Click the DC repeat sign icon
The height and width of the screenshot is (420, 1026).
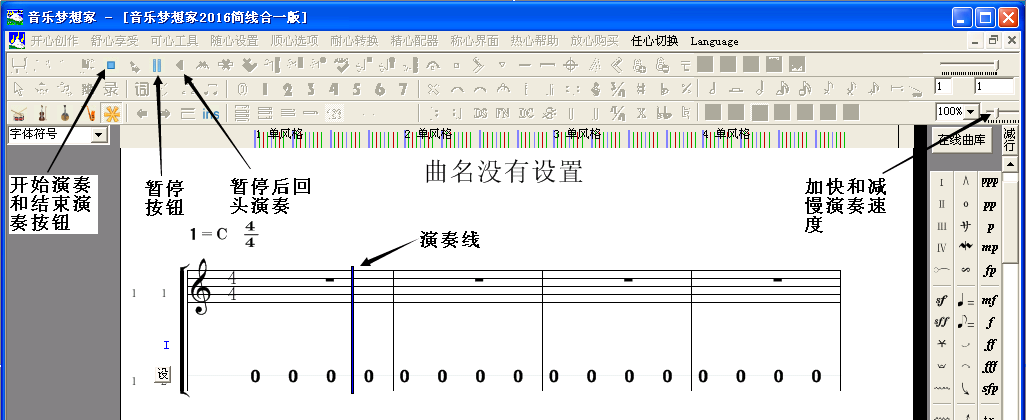[525, 113]
